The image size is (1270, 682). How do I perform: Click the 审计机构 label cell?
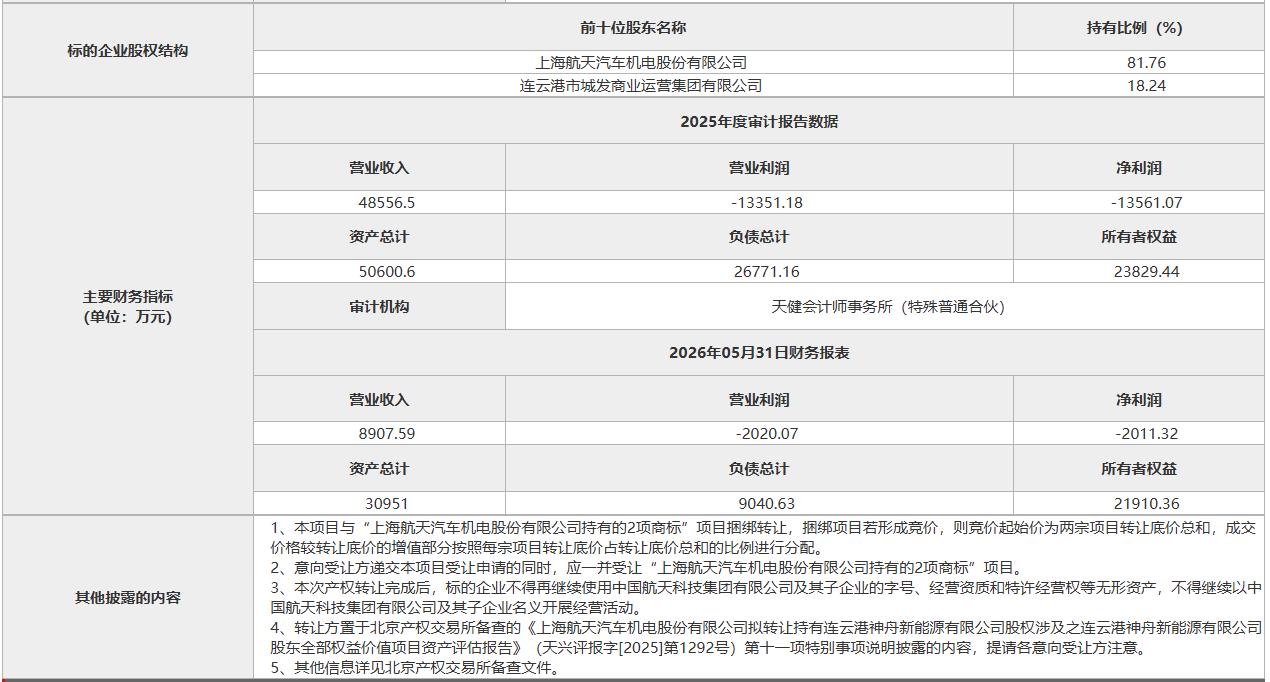(x=379, y=307)
